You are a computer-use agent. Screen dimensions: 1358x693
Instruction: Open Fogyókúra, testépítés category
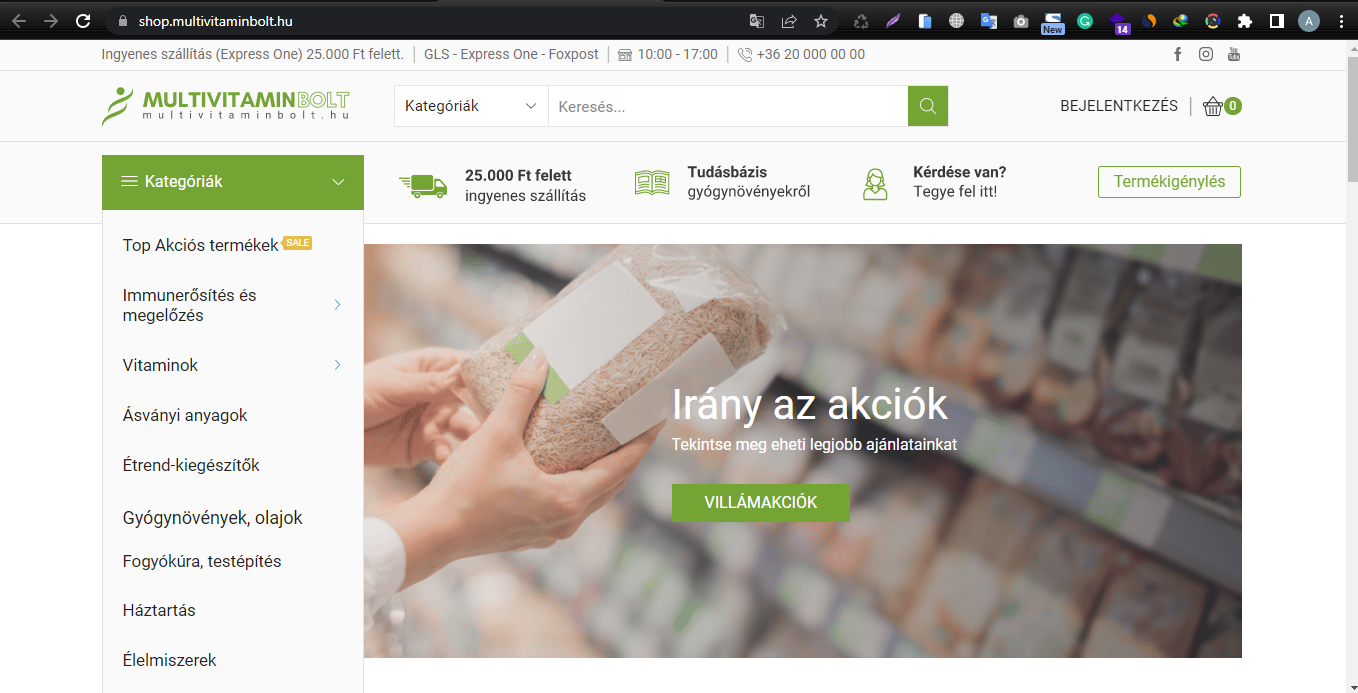pos(202,561)
